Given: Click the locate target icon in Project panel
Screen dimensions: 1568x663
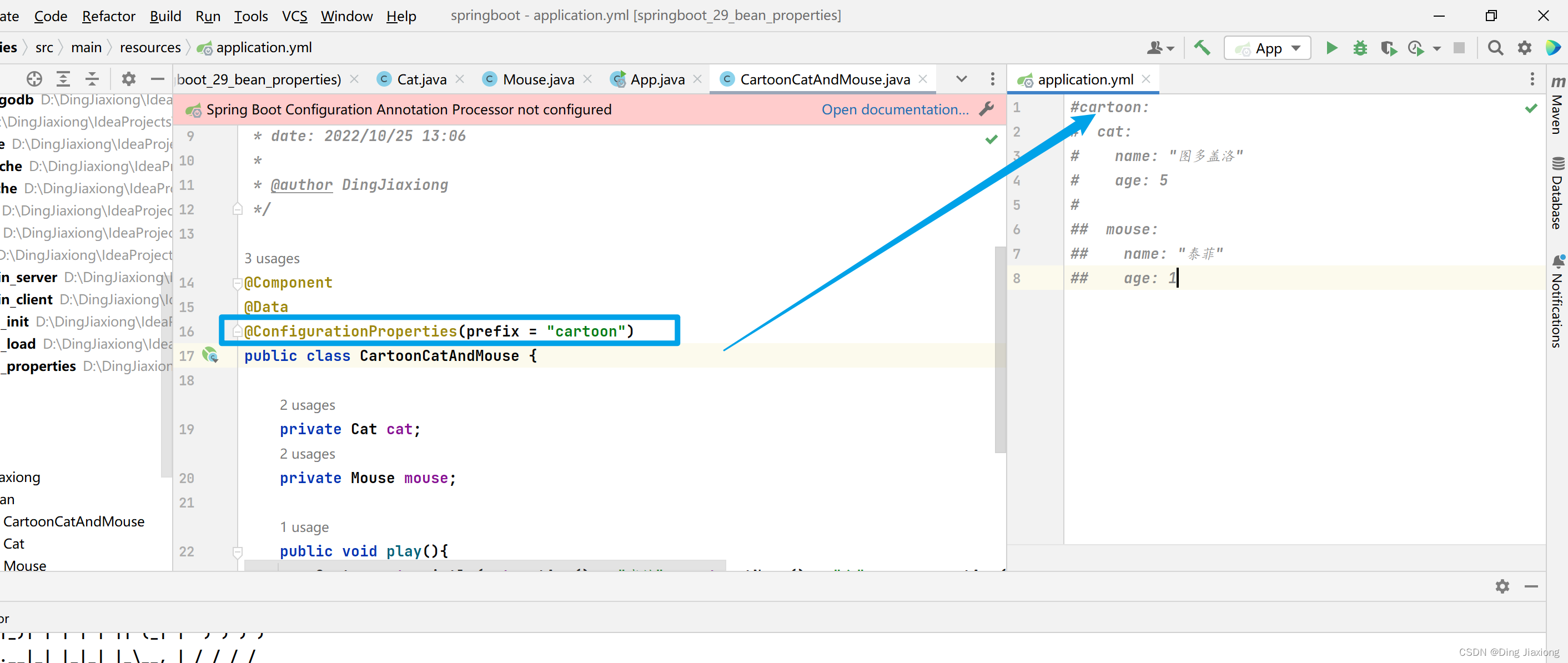Looking at the screenshot, I should 34,79.
